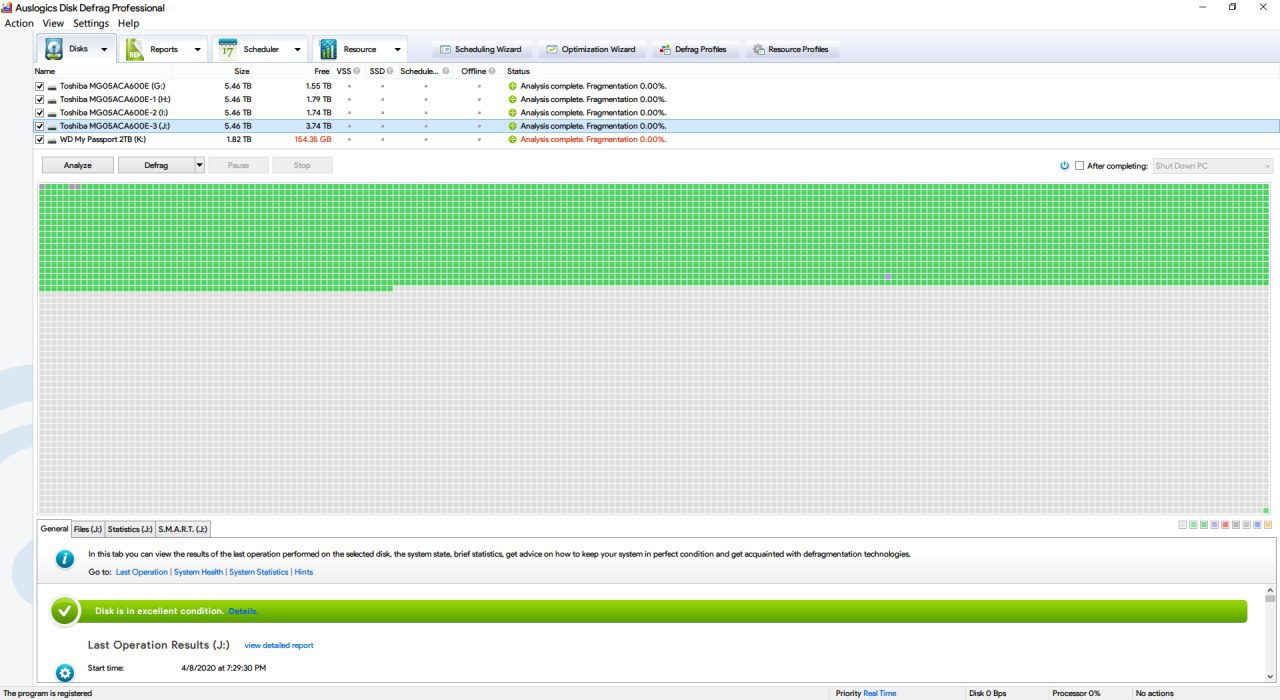This screenshot has width=1280, height=700.
Task: Uncheck WD My Passport 2TB (K:) disk
Action: pyautogui.click(x=39, y=140)
